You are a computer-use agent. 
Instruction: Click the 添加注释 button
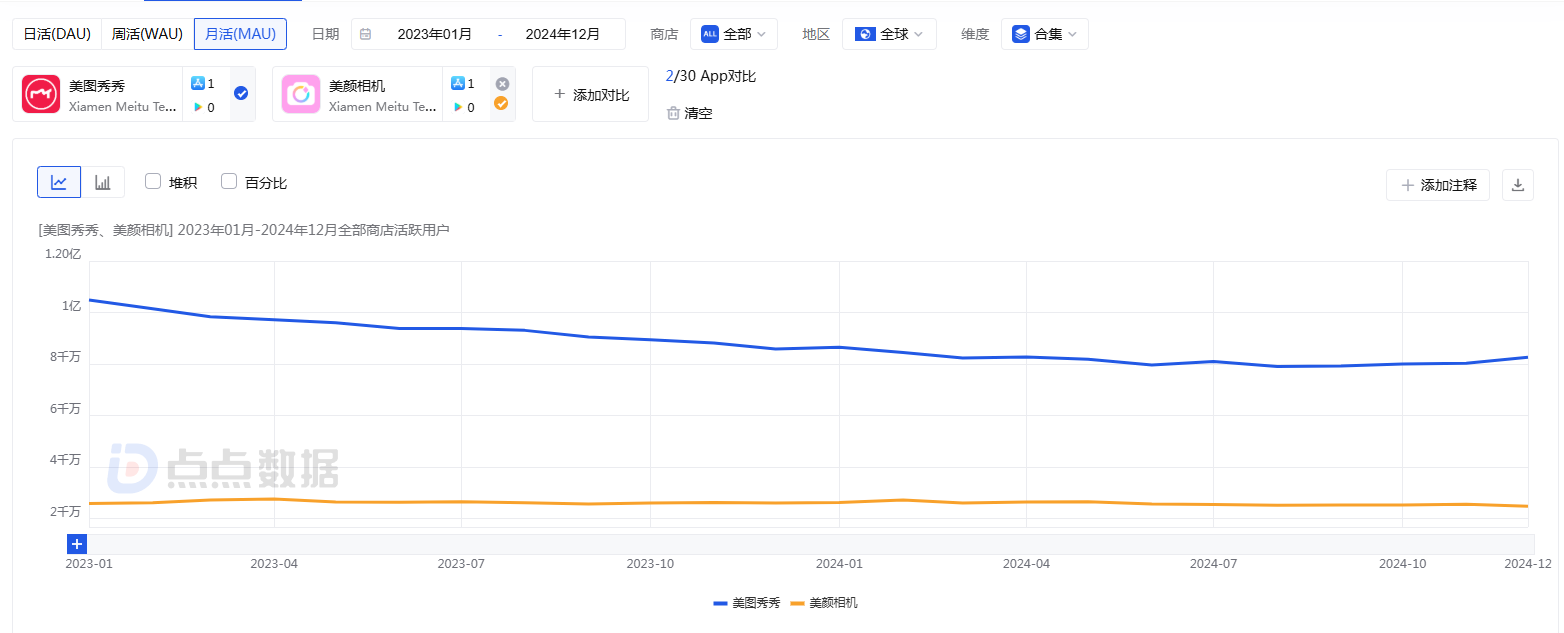[x=1437, y=185]
